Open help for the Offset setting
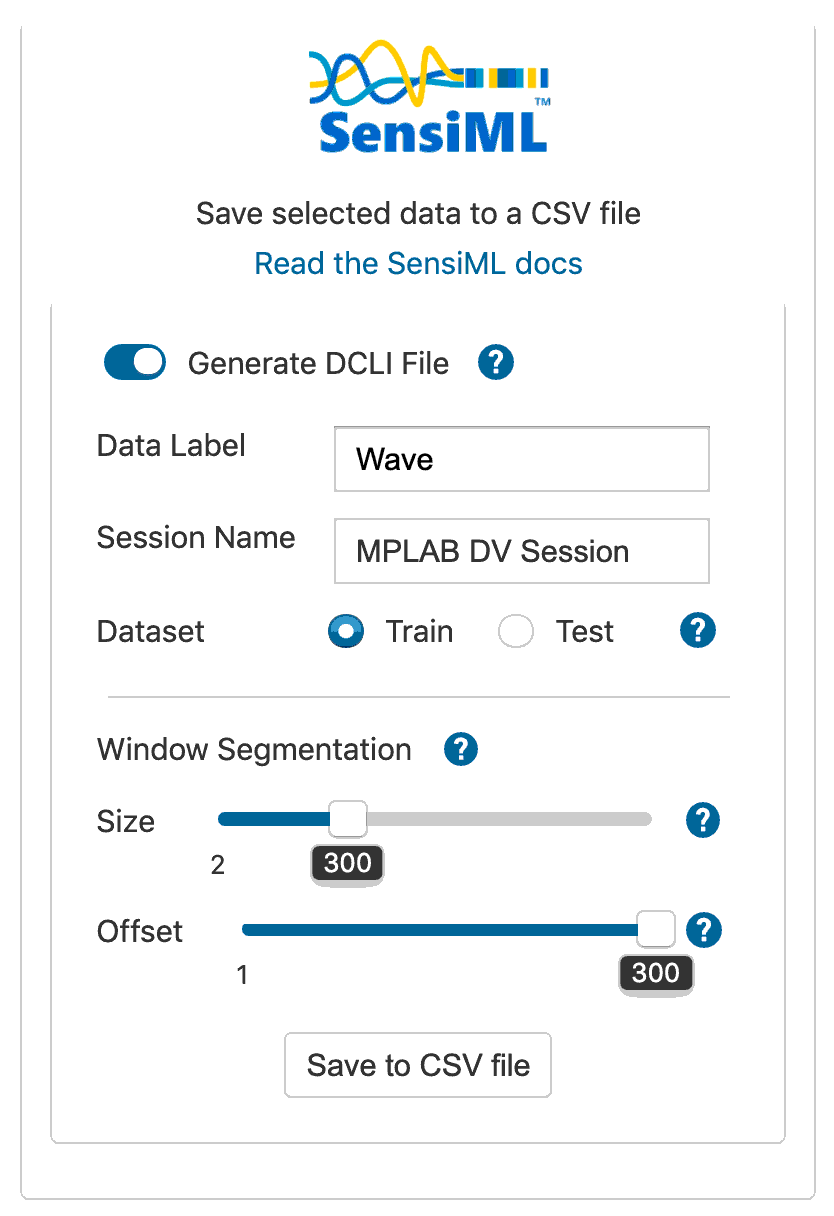 point(703,930)
